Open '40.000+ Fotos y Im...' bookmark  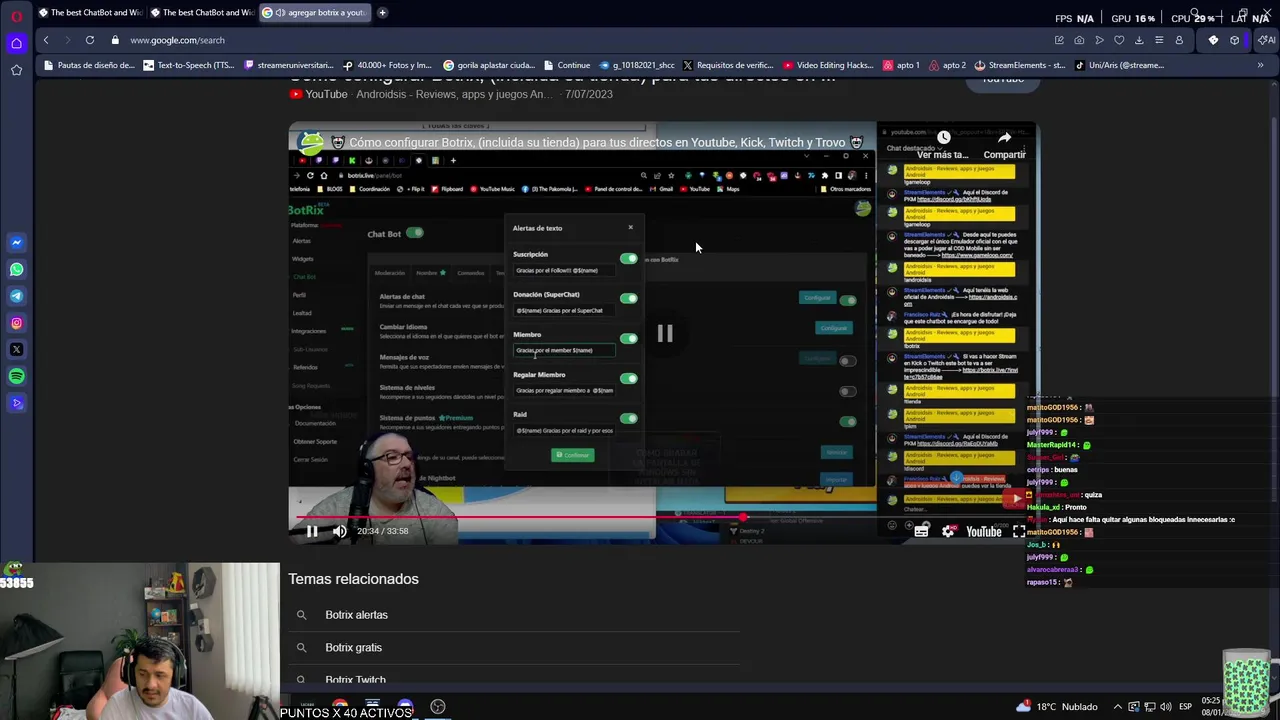[387, 65]
